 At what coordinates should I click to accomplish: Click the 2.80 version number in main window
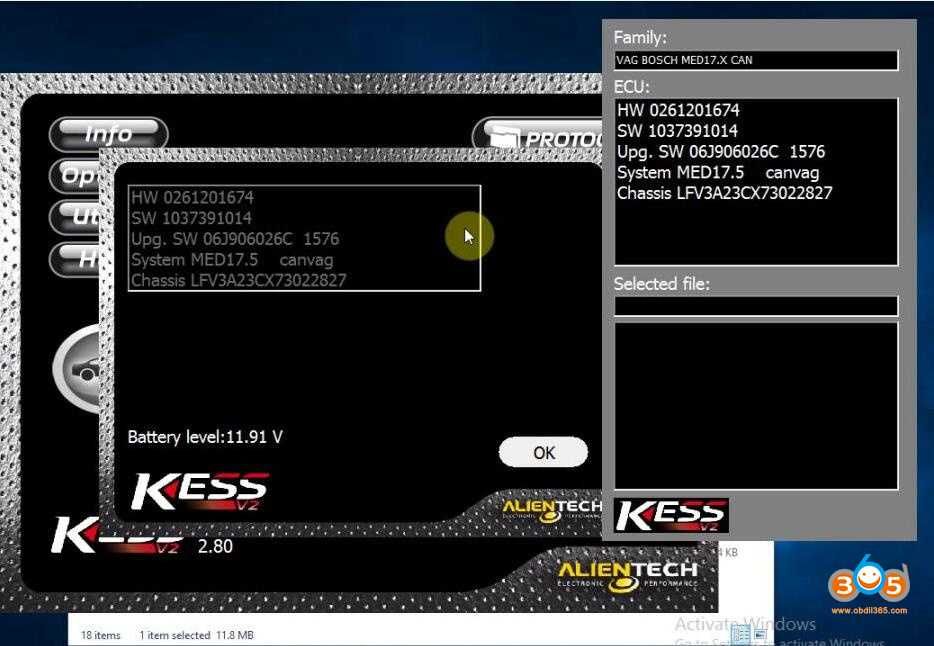pos(215,546)
